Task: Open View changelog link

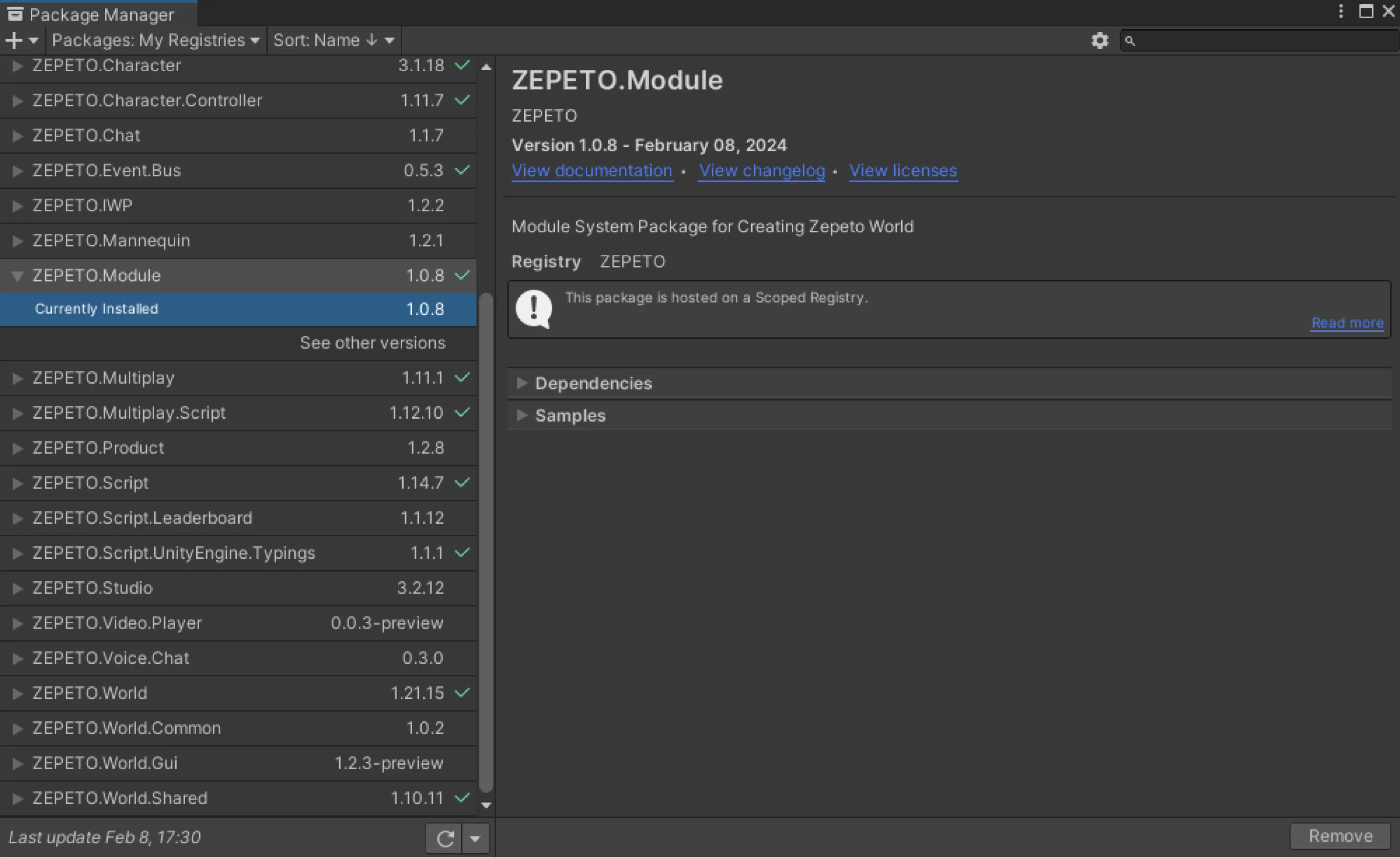Action: tap(762, 170)
